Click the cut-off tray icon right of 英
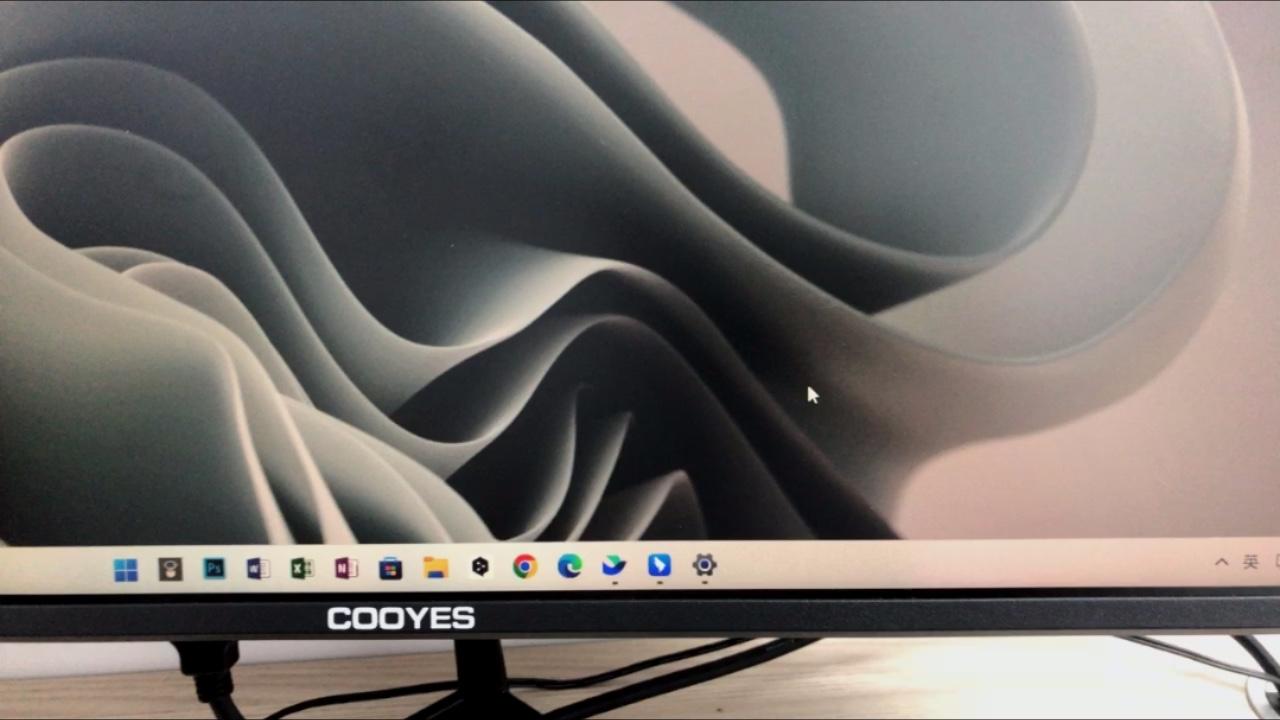1280x720 pixels. [x=1275, y=561]
